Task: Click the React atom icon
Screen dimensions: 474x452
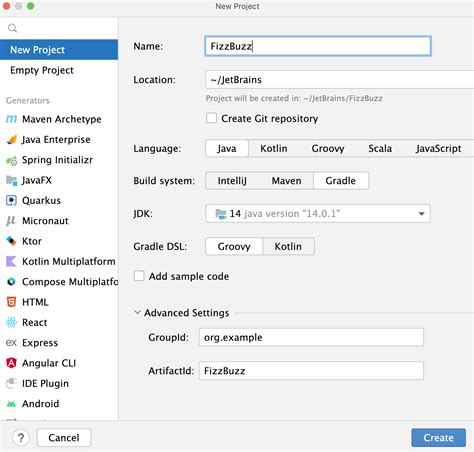Action: click(11, 322)
